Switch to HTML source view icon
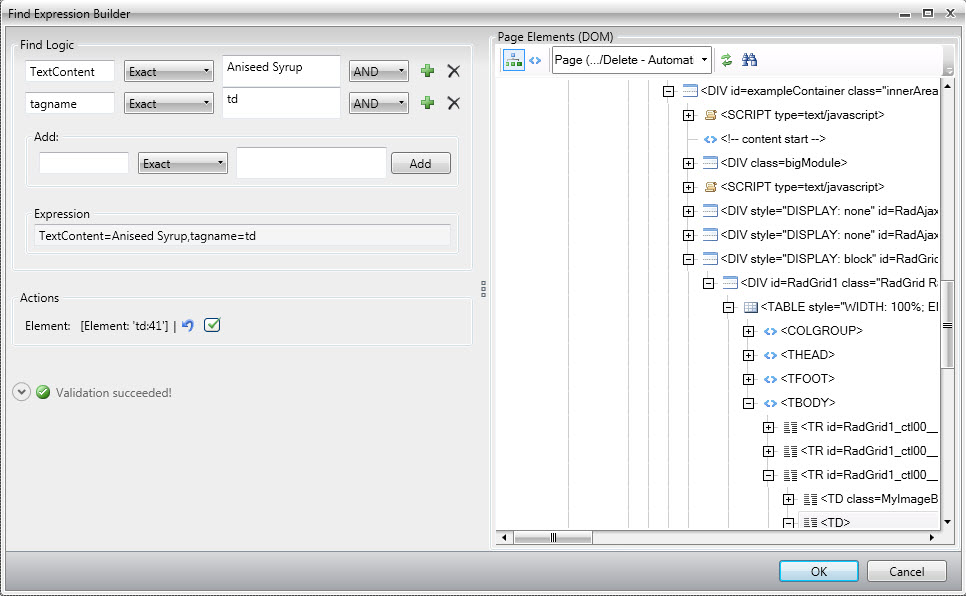The width and height of the screenshot is (966, 596). (x=535, y=60)
